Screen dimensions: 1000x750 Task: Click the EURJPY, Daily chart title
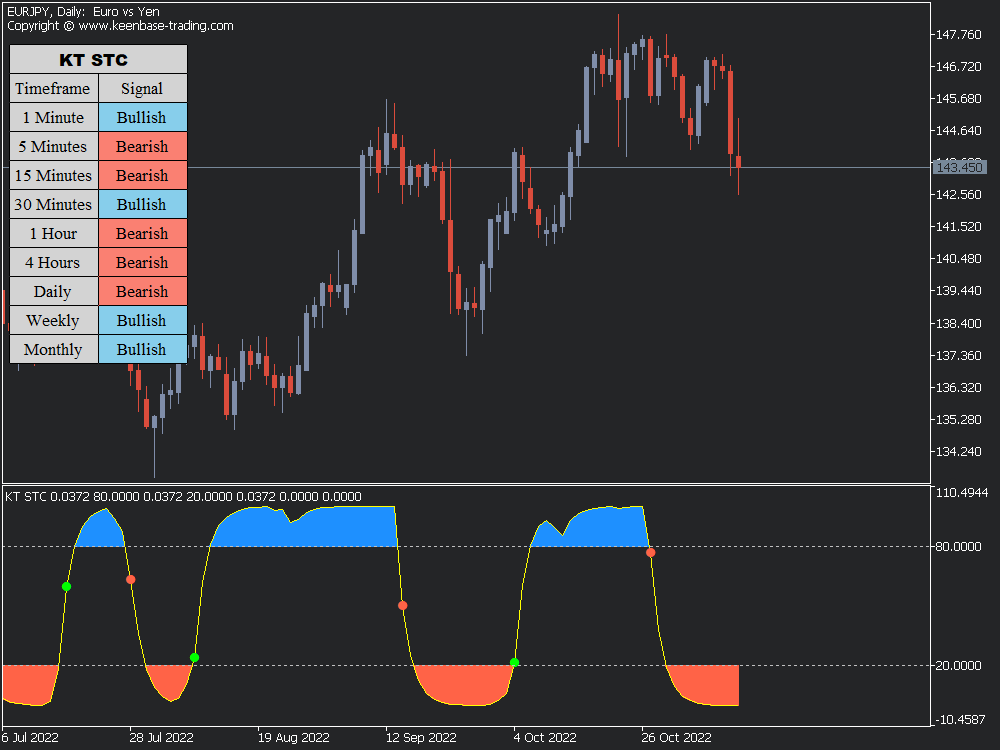point(83,11)
